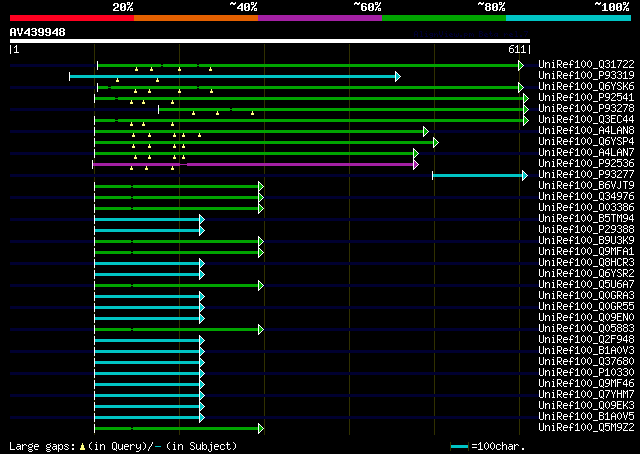Click the UniRef100_Q2F948 label
Viewport: 640px width, 454px height.
(x=586, y=339)
